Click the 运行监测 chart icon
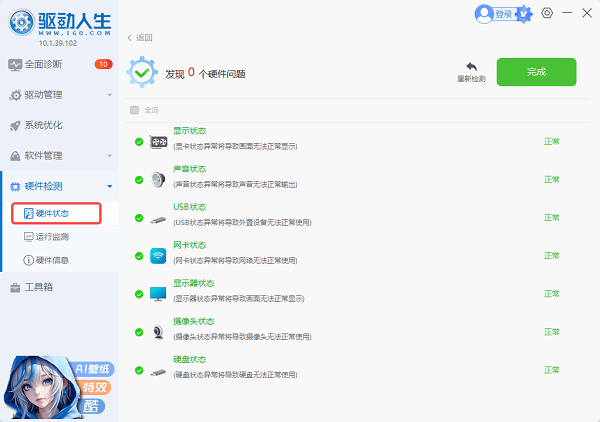This screenshot has width=600, height=422. 29,237
